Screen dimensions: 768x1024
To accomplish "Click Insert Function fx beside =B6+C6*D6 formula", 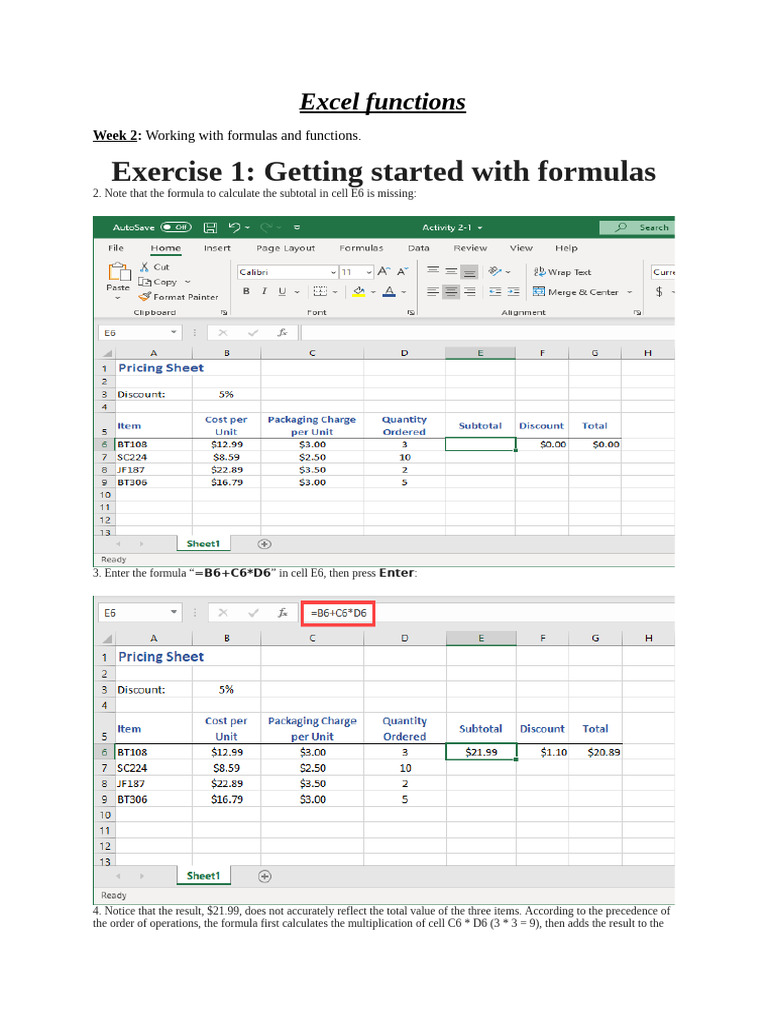I will coord(282,613).
